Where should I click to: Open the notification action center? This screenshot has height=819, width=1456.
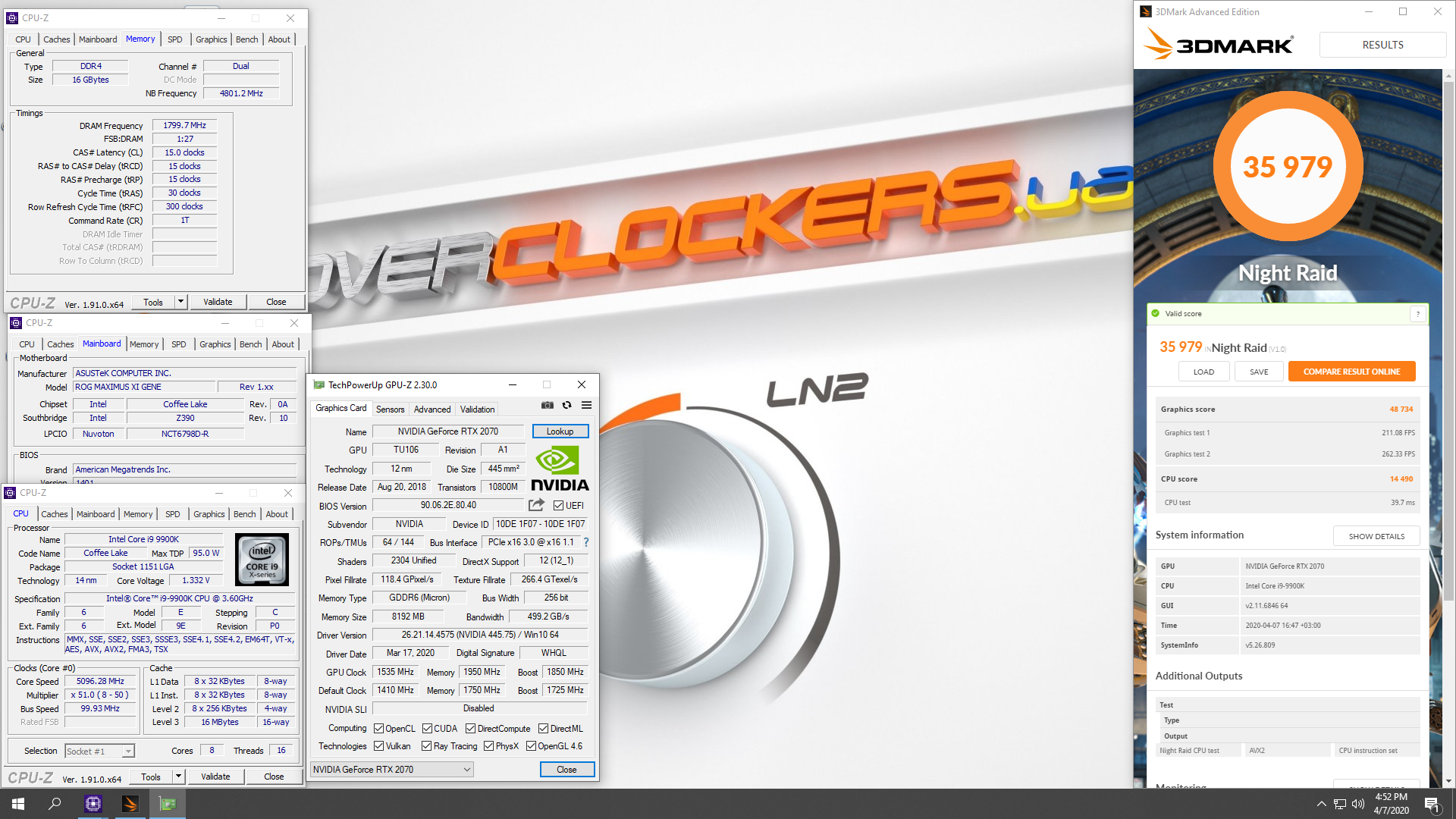(x=1432, y=804)
